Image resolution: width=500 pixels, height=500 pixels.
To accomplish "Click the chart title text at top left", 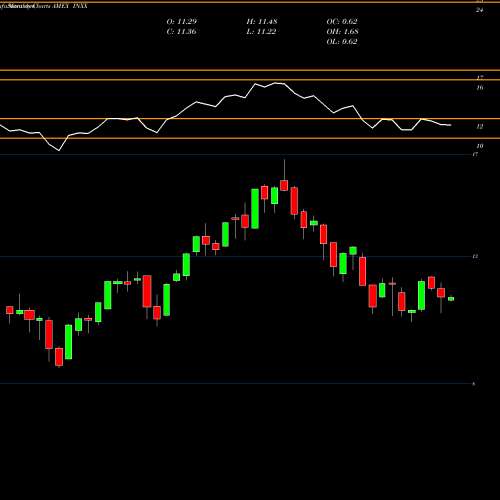I will [44, 6].
